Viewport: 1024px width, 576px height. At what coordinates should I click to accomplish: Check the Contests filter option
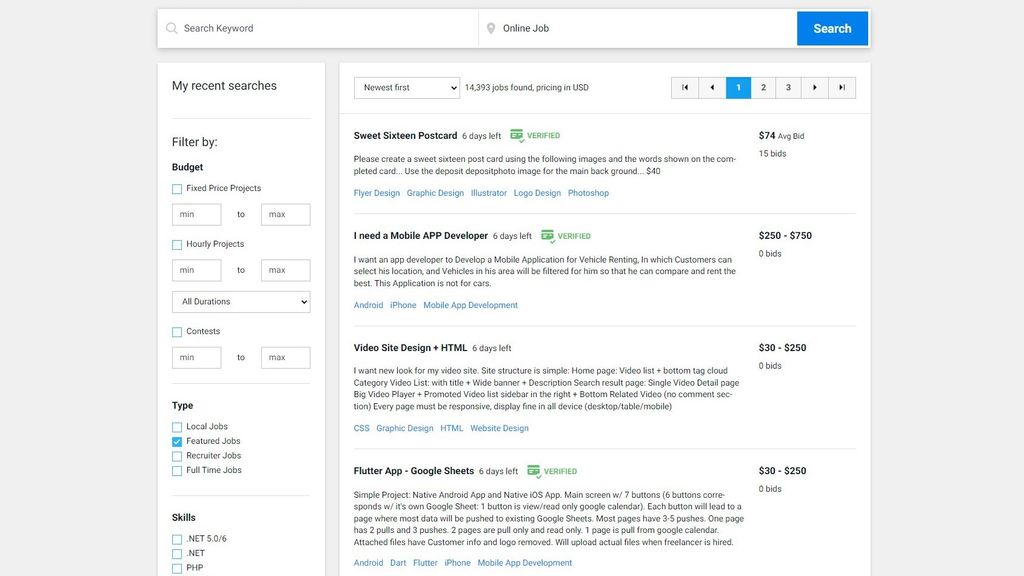176,331
